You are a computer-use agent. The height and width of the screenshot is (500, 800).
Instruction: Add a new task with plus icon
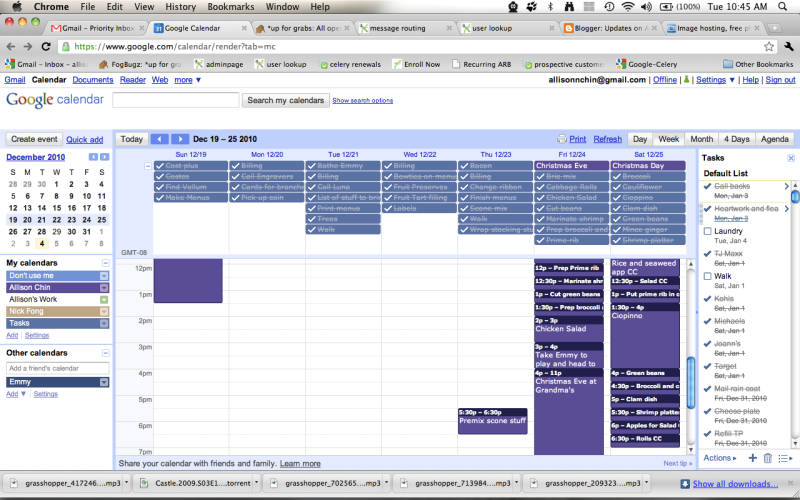(753, 458)
